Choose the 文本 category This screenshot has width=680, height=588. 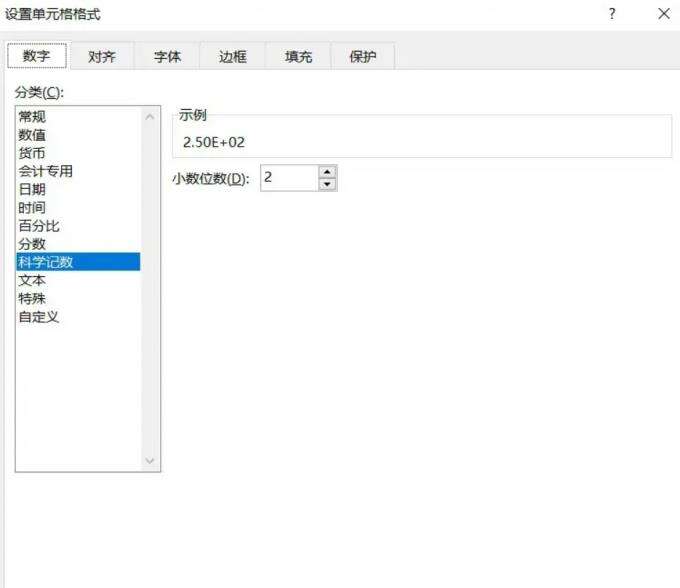pyautogui.click(x=78, y=280)
